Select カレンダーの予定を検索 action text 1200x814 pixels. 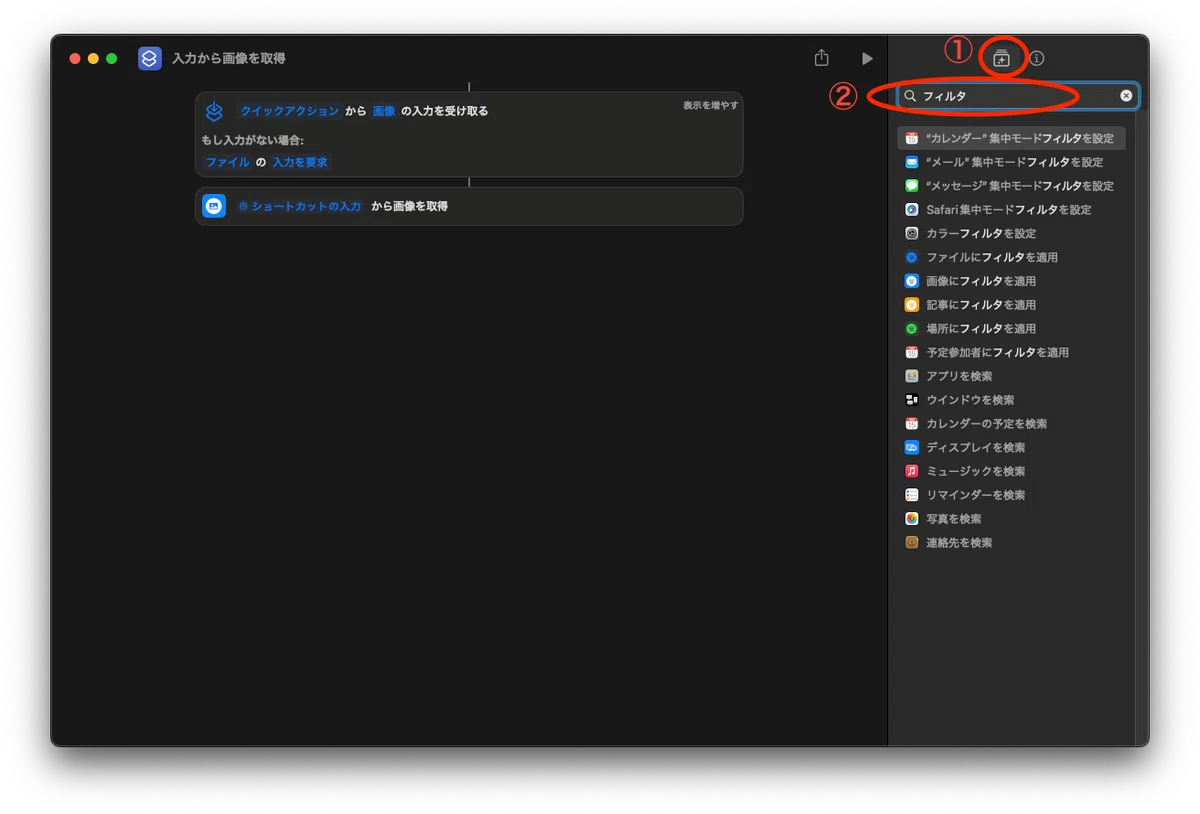pos(986,424)
